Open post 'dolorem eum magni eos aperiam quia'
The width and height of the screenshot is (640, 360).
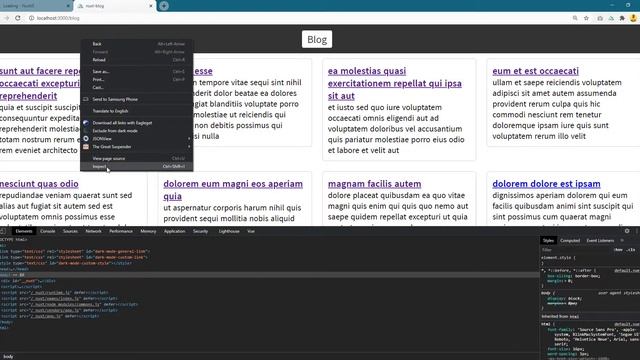pos(233,190)
